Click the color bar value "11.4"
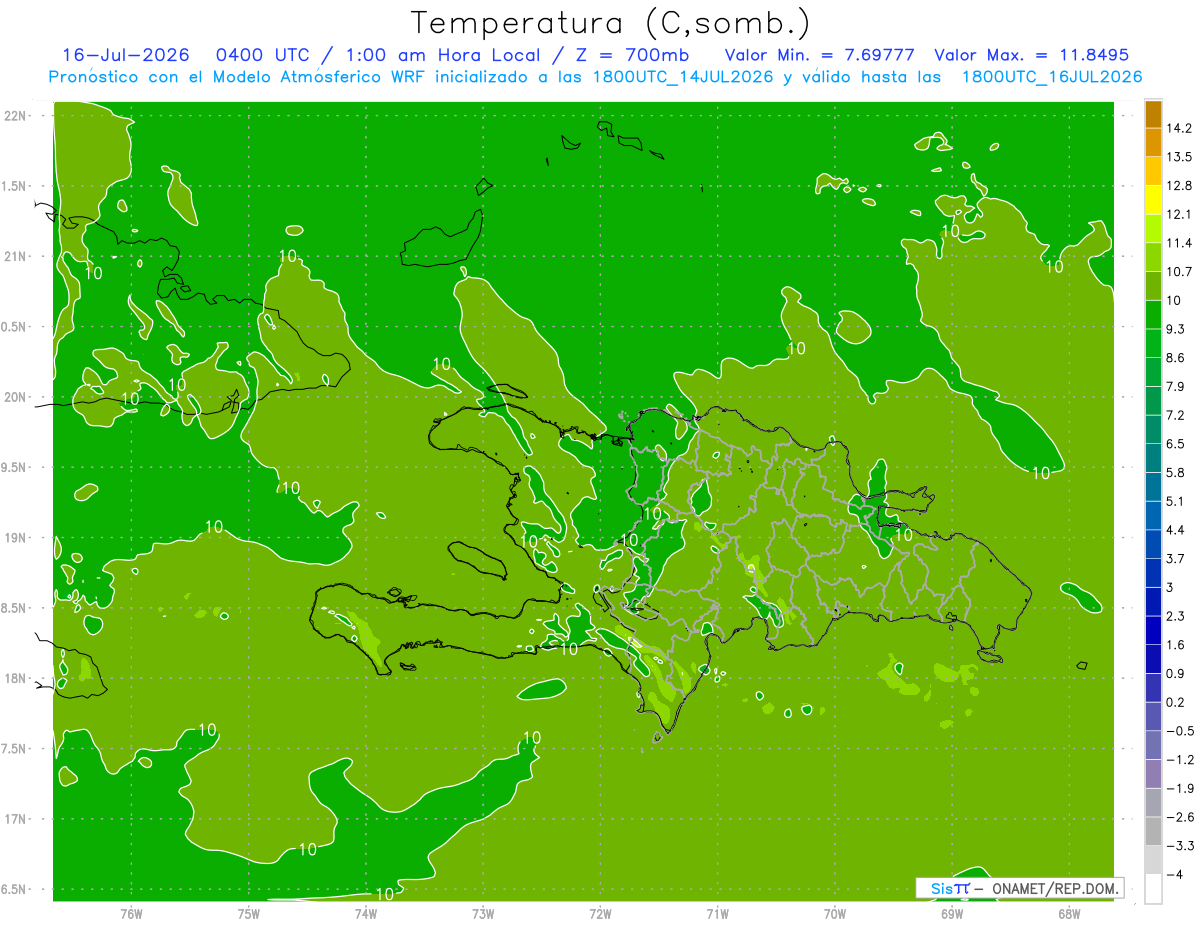Viewport: 1200px width, 927px height. click(1180, 243)
